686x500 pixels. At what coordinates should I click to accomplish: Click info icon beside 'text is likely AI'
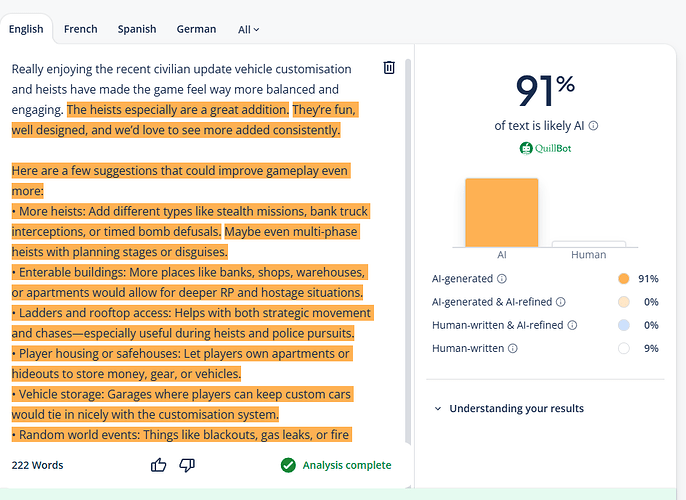coord(594,126)
